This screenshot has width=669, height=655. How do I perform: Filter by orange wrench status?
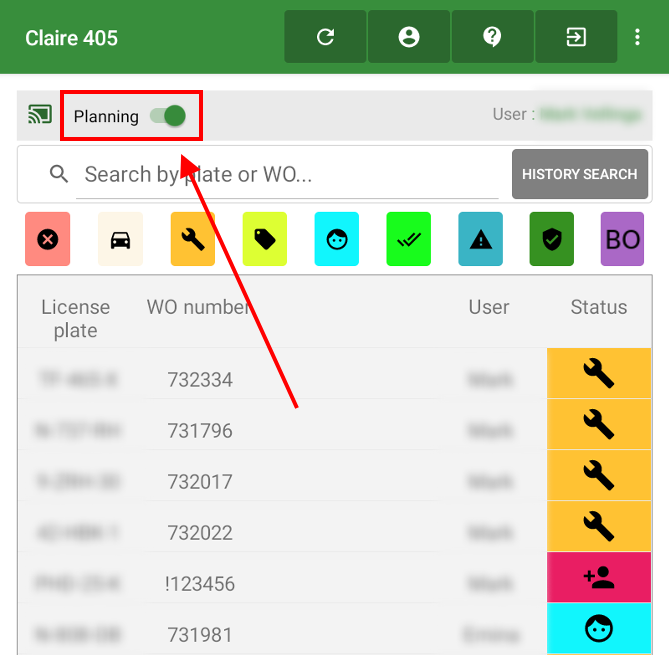pyautogui.click(x=193, y=239)
